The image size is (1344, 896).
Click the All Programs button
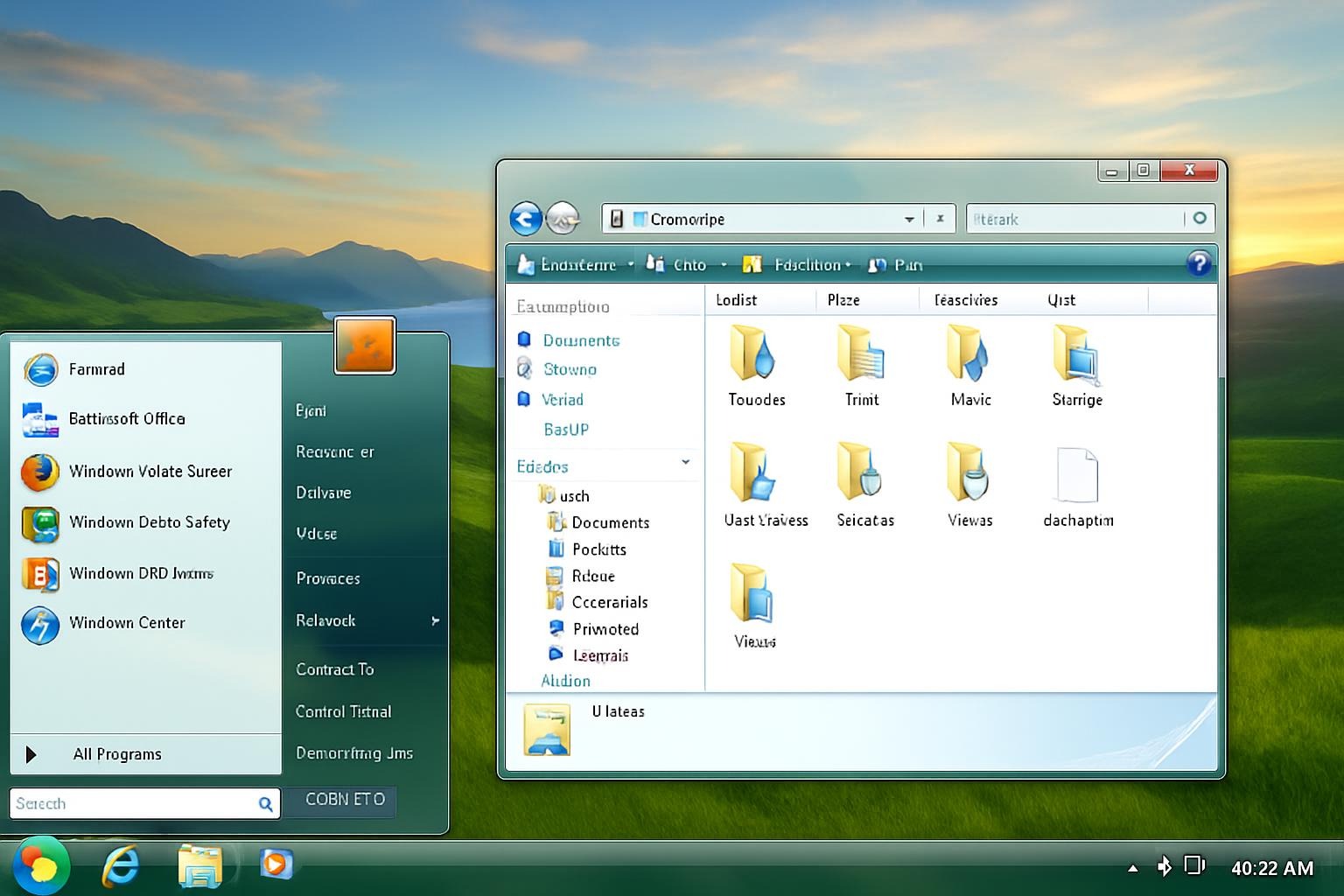(x=117, y=754)
